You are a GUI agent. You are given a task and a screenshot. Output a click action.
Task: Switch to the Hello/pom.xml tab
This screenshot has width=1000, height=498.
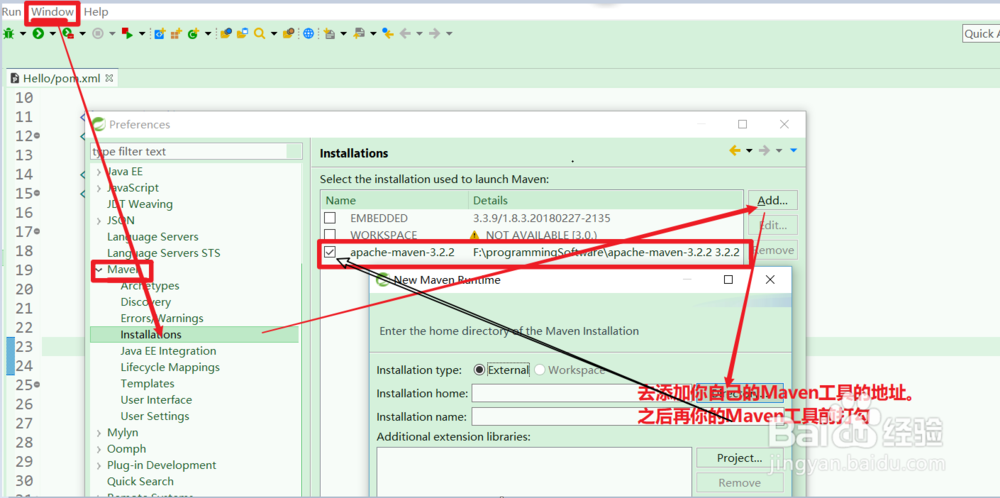pyautogui.click(x=62, y=78)
